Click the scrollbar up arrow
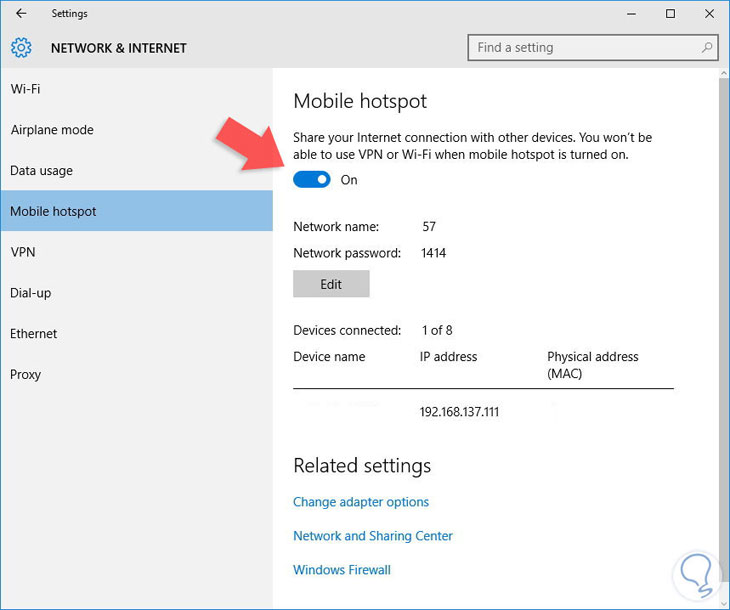This screenshot has width=730, height=610. [x=724, y=73]
